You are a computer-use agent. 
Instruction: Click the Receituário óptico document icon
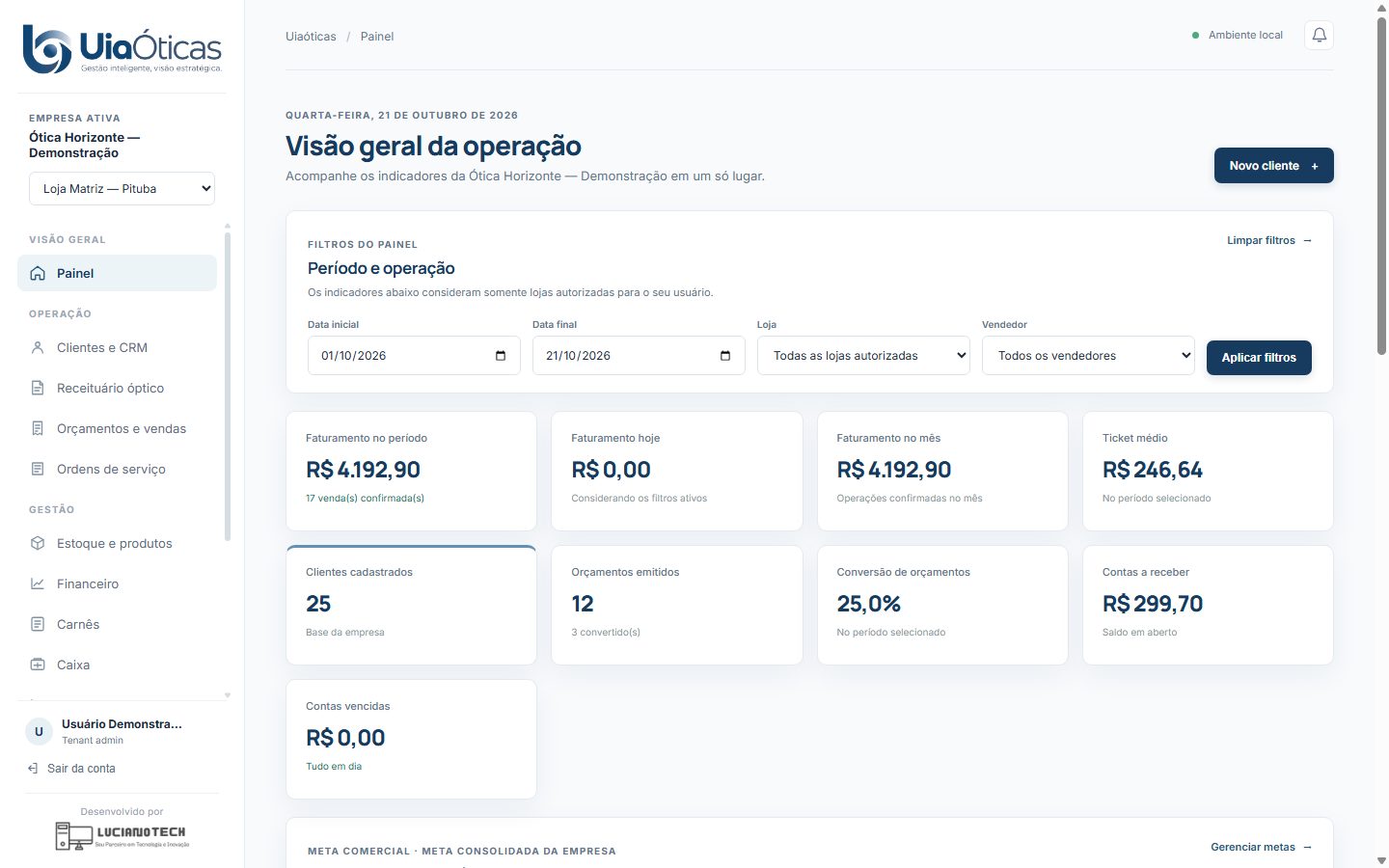point(38,388)
